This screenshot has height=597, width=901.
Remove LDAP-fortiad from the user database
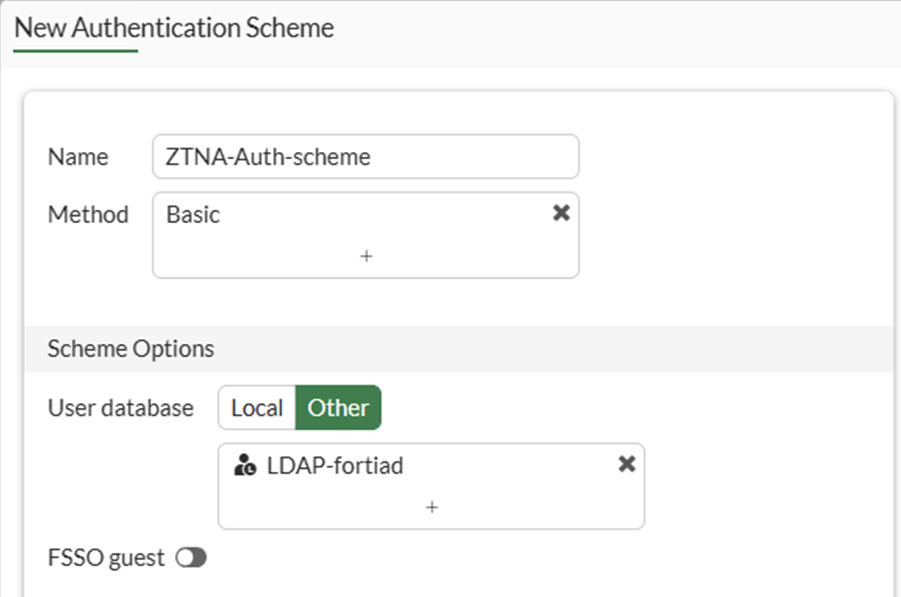627,464
